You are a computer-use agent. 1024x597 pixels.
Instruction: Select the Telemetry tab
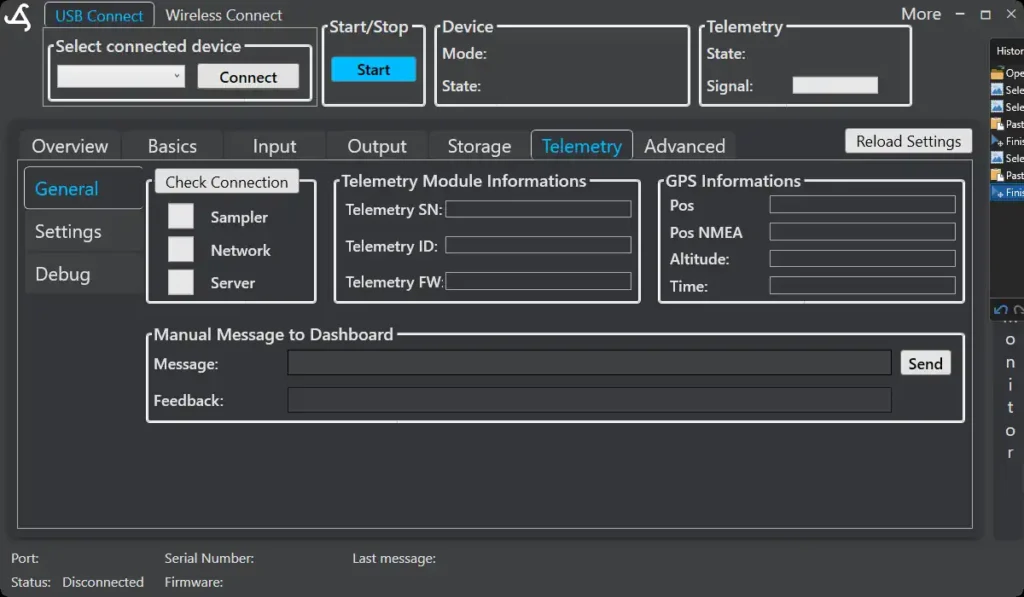pyautogui.click(x=582, y=145)
